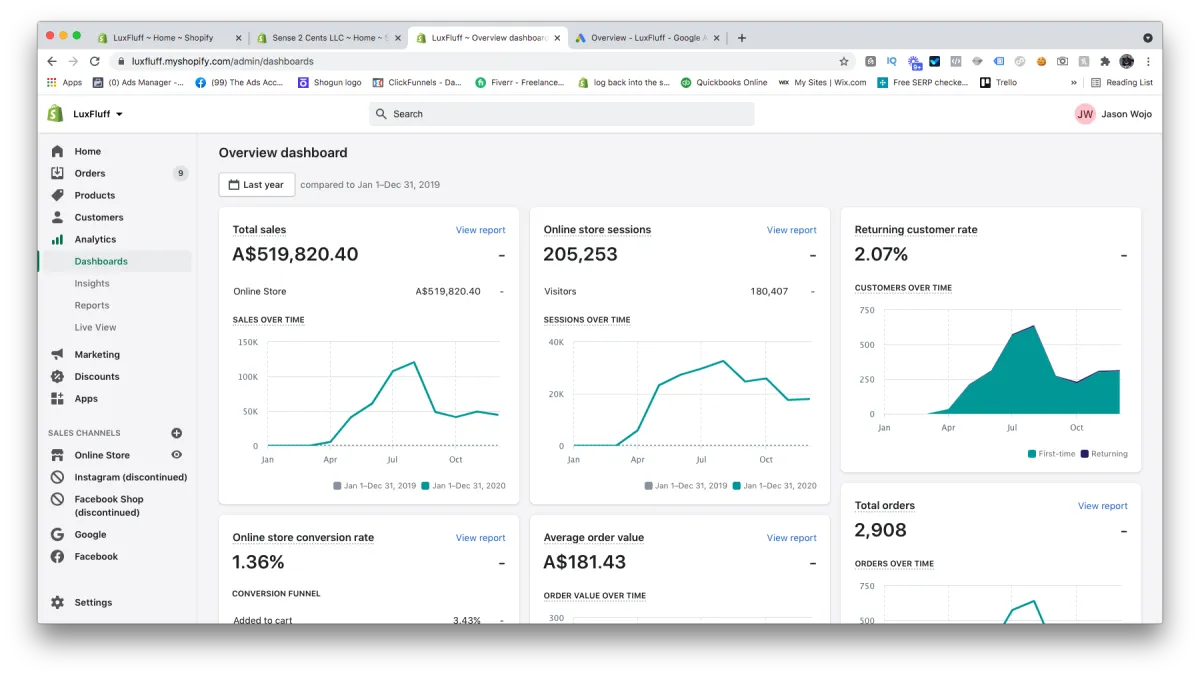
Task: Switch to the Sense 2 Cents LLC tab
Action: (323, 38)
